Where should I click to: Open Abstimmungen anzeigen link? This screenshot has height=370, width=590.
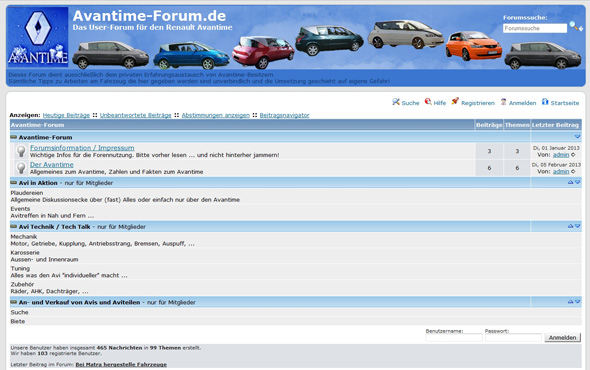pos(216,115)
